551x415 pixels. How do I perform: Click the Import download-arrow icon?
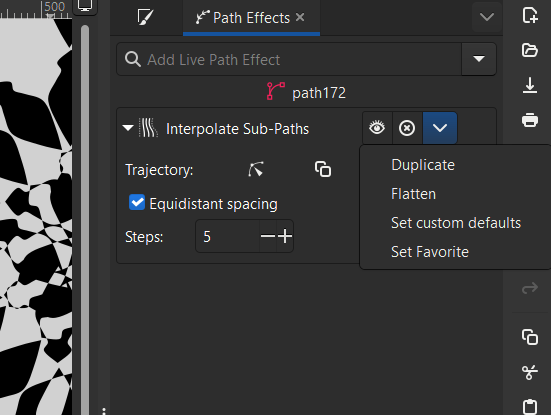click(x=530, y=85)
